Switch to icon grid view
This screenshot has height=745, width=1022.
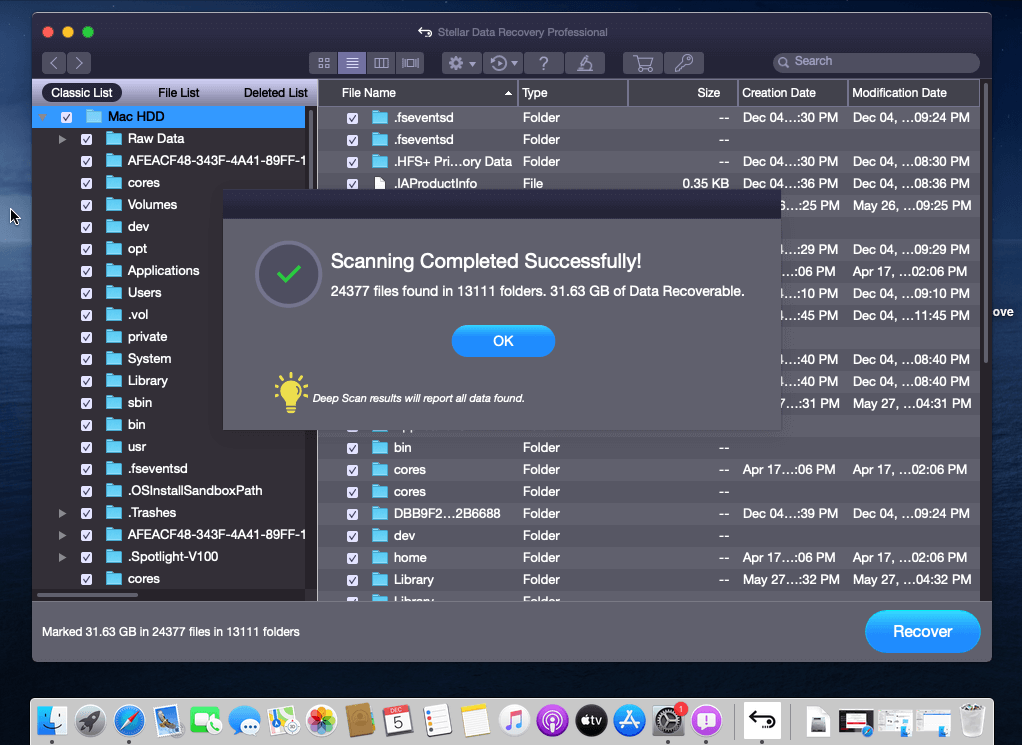coord(323,63)
